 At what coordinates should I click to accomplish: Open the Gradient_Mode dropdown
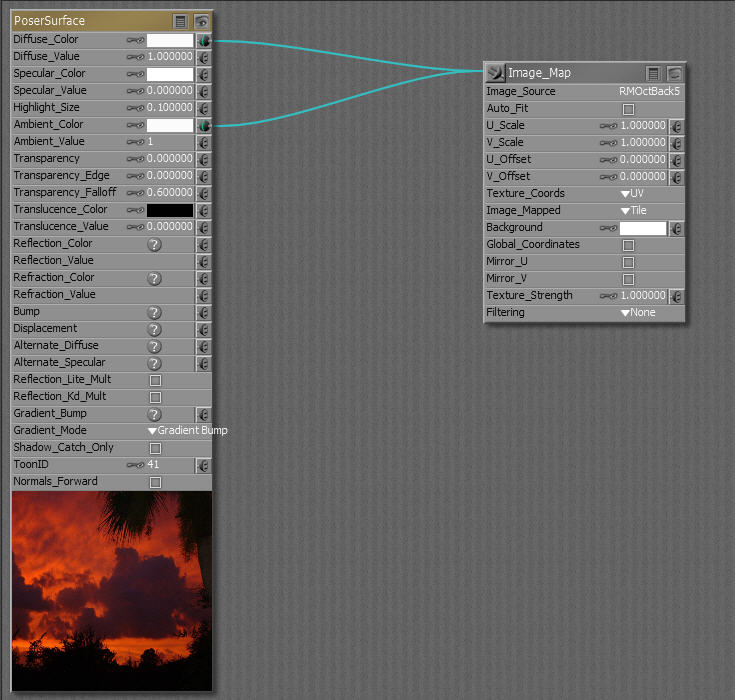click(x=188, y=430)
